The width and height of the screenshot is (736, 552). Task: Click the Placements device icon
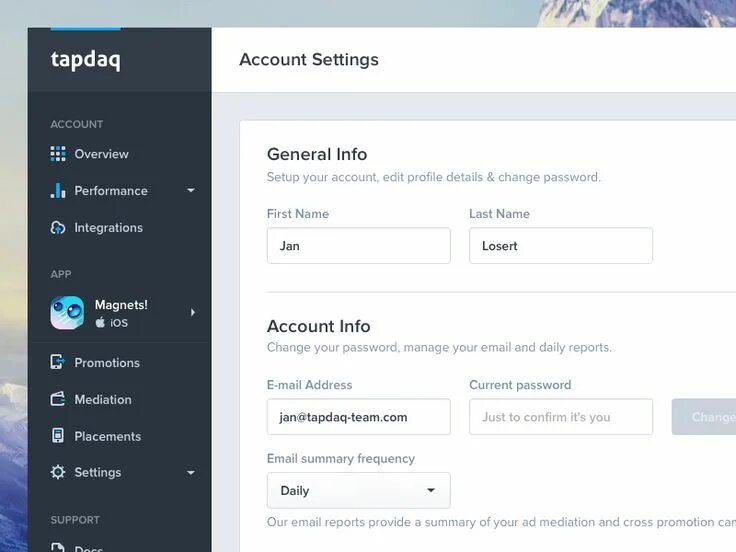click(x=58, y=436)
